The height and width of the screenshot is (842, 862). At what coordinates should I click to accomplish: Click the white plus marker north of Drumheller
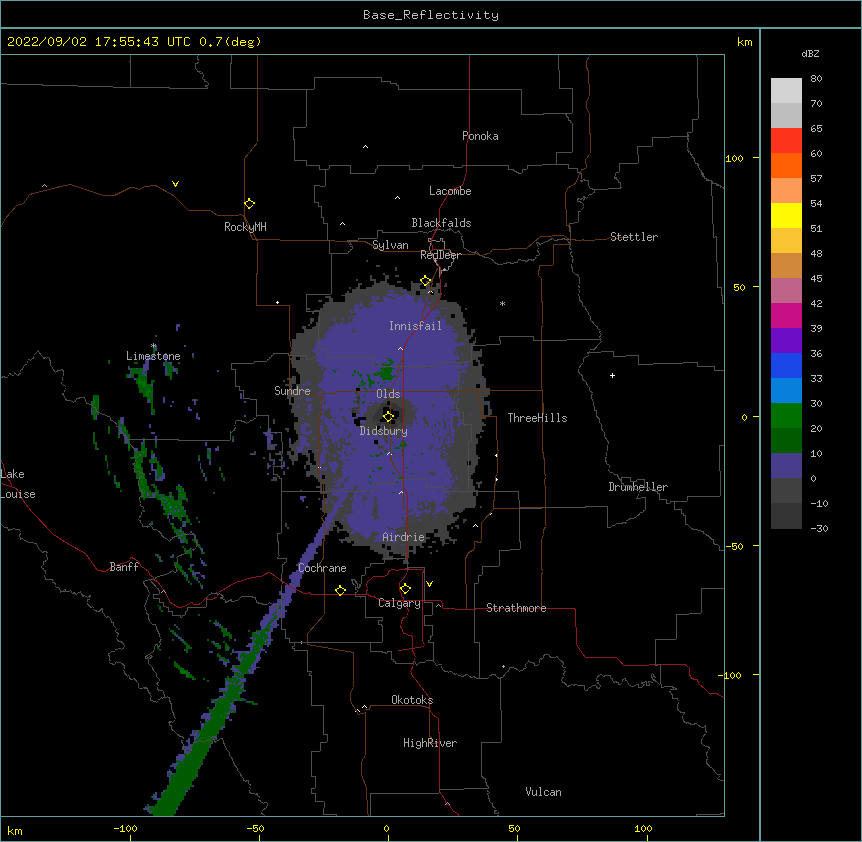tap(612, 375)
